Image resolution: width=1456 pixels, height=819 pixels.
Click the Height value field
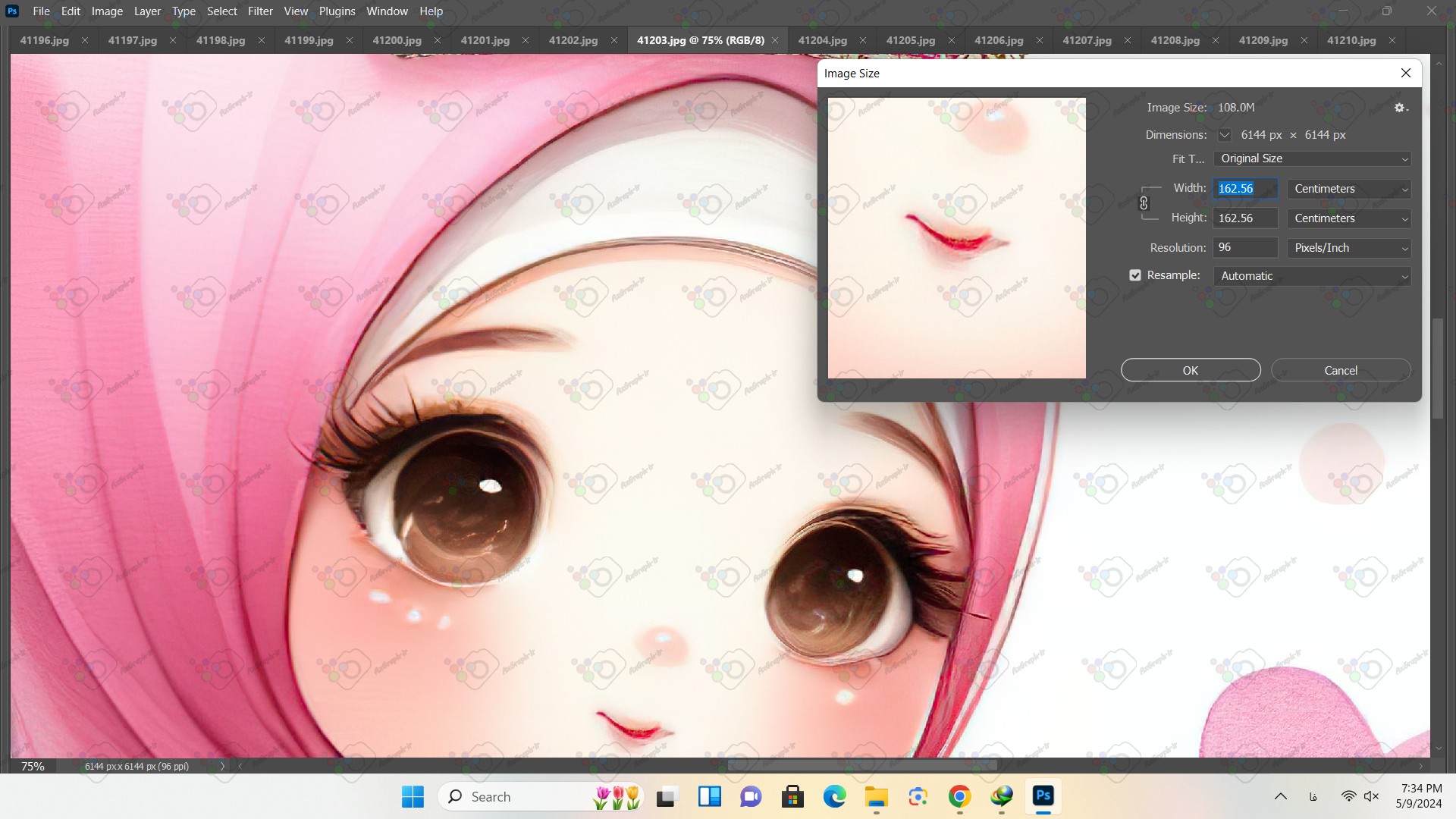[x=1245, y=218]
